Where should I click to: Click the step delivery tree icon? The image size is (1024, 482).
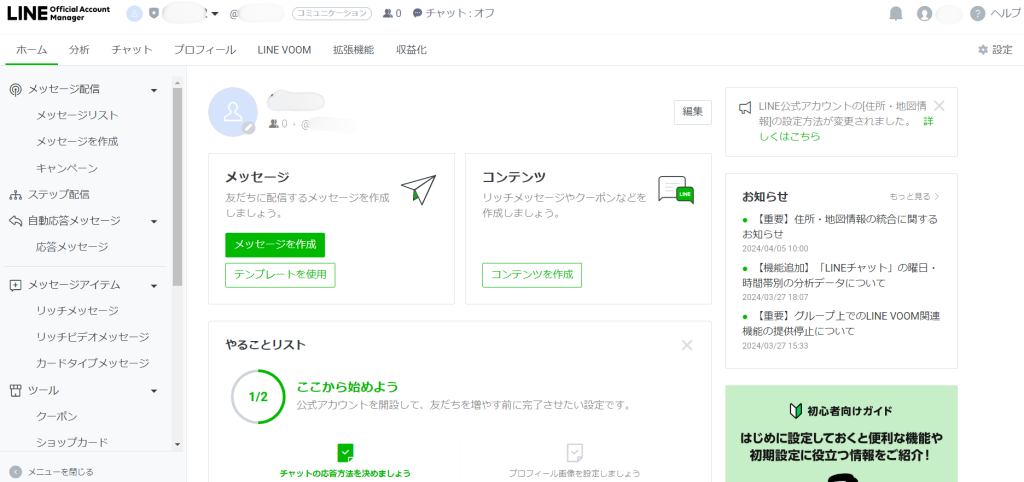(15, 195)
